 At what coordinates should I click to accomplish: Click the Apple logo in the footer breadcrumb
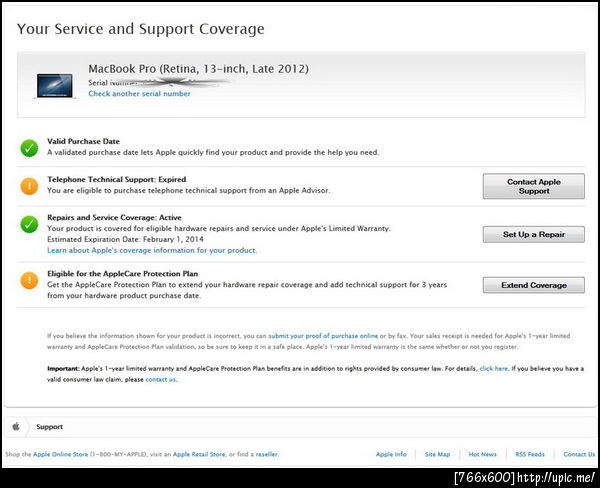click(x=17, y=426)
